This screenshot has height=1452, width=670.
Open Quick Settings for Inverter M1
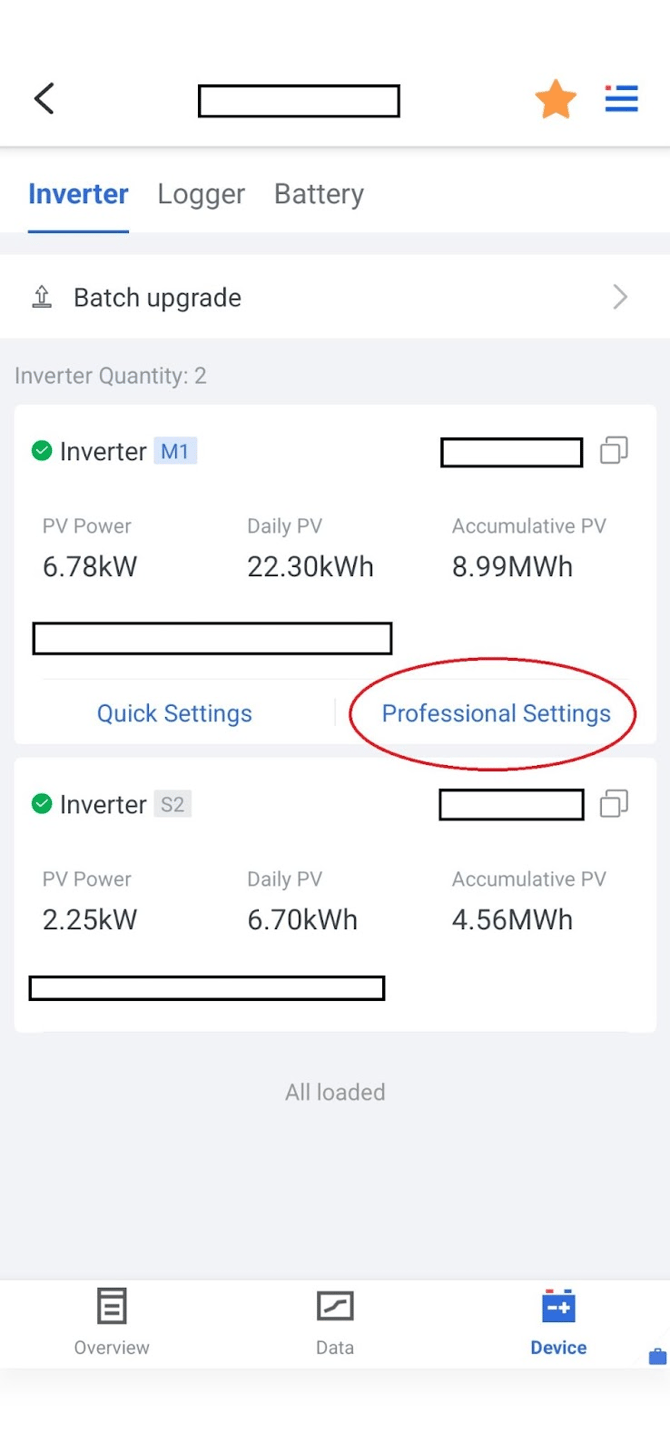point(174,713)
